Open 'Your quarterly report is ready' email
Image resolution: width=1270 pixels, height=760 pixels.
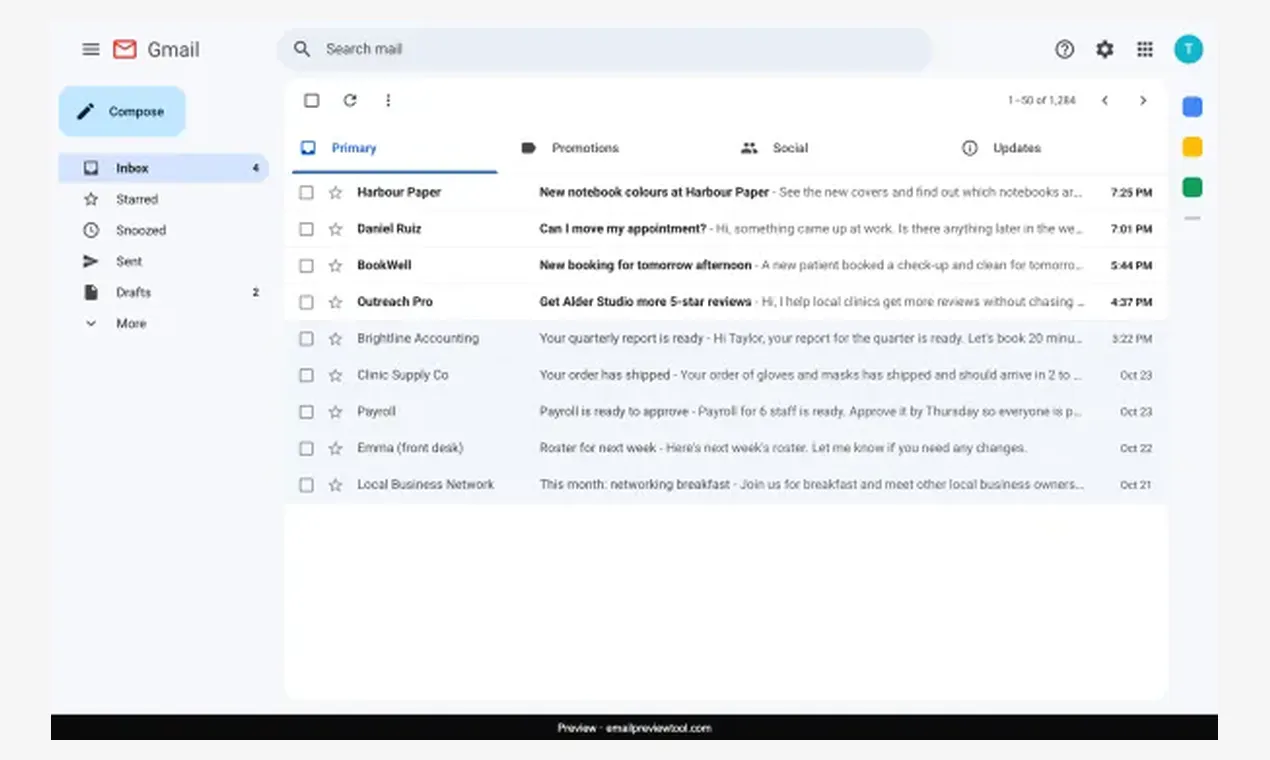coord(726,339)
